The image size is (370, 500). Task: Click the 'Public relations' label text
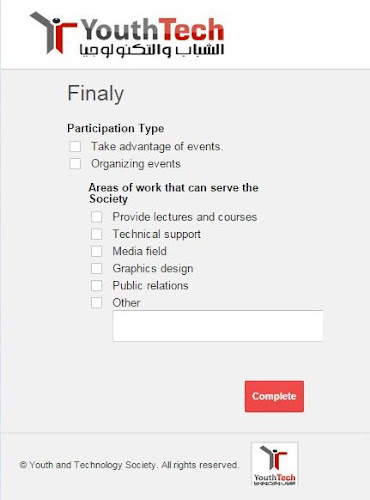[x=150, y=286]
